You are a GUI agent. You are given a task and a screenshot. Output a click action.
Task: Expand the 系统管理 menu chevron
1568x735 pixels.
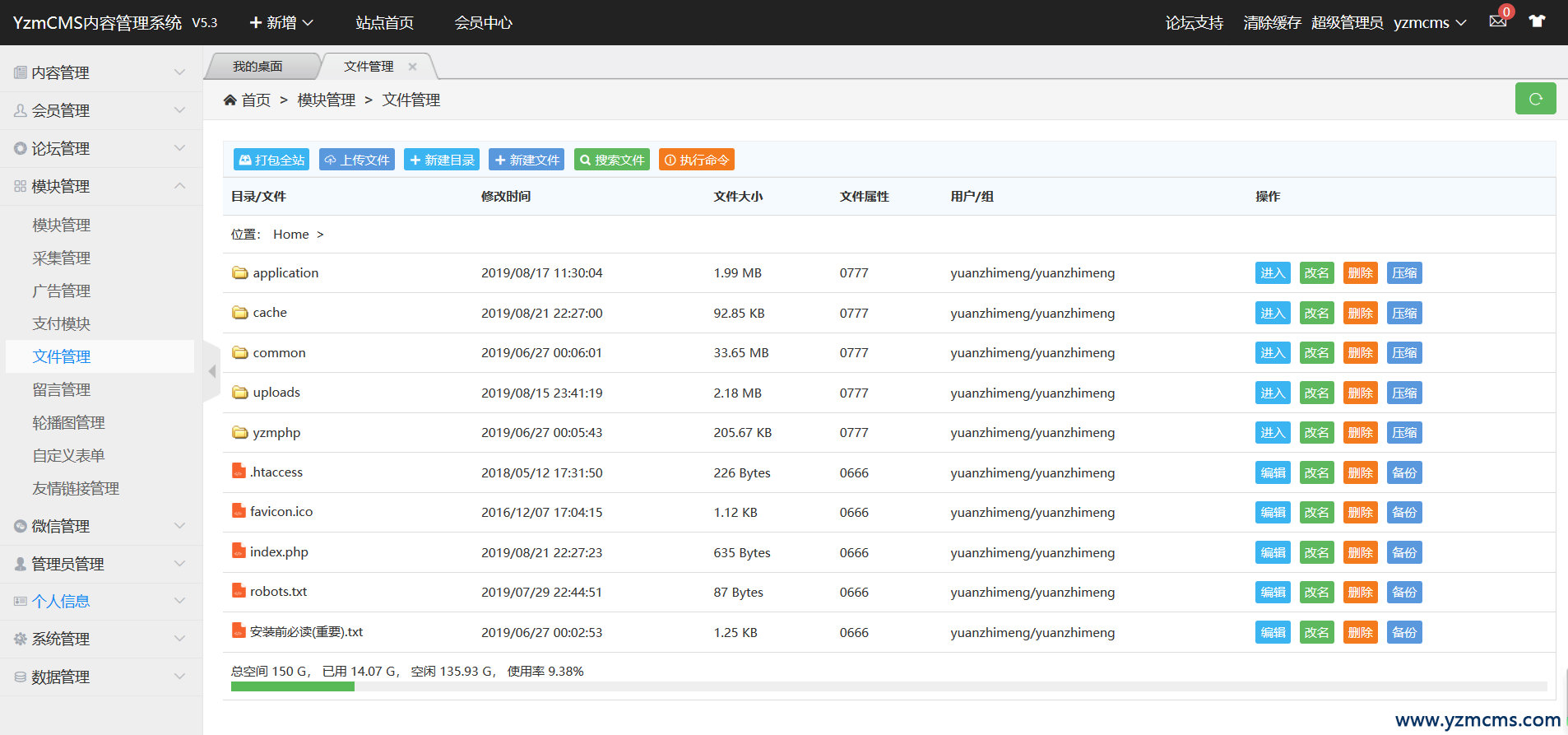pos(179,639)
